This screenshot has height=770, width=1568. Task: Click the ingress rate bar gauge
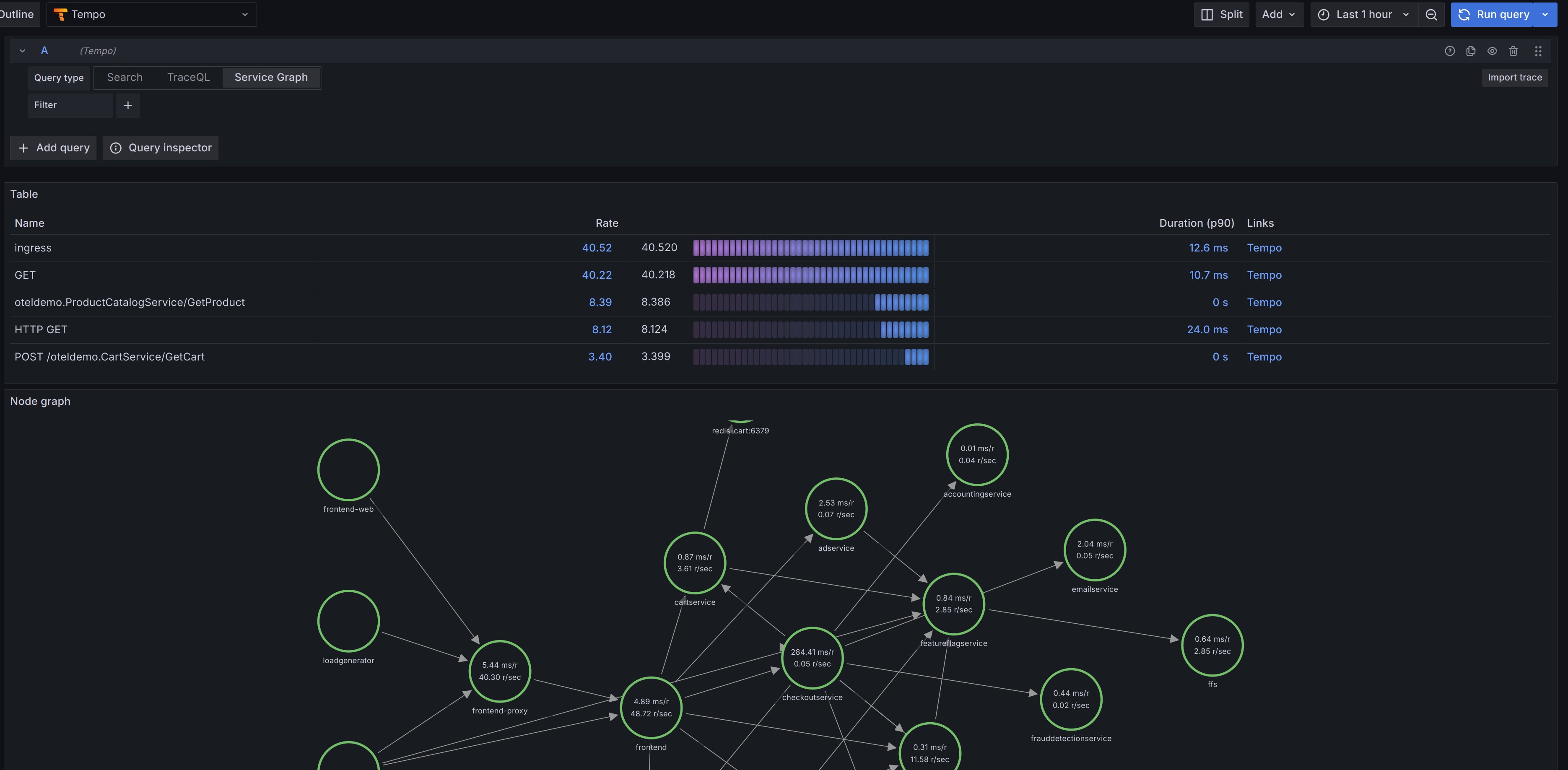(x=810, y=248)
